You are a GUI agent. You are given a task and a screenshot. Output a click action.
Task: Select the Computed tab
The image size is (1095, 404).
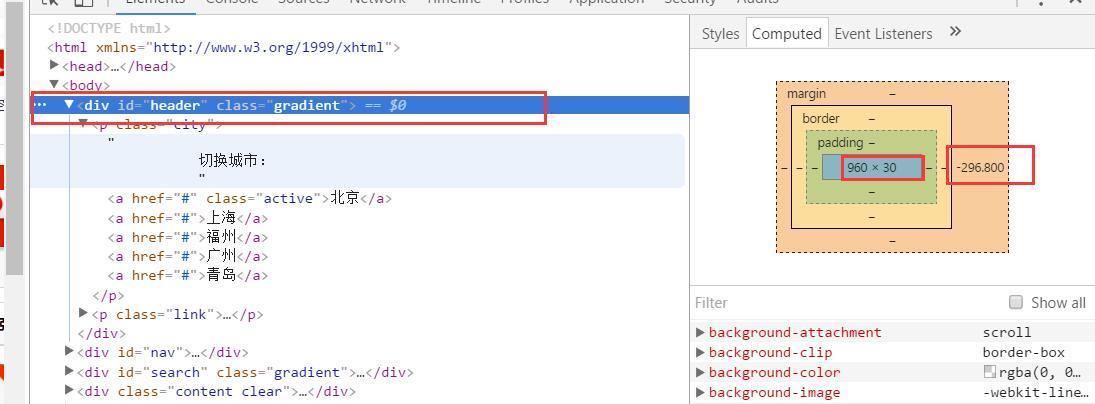[786, 33]
